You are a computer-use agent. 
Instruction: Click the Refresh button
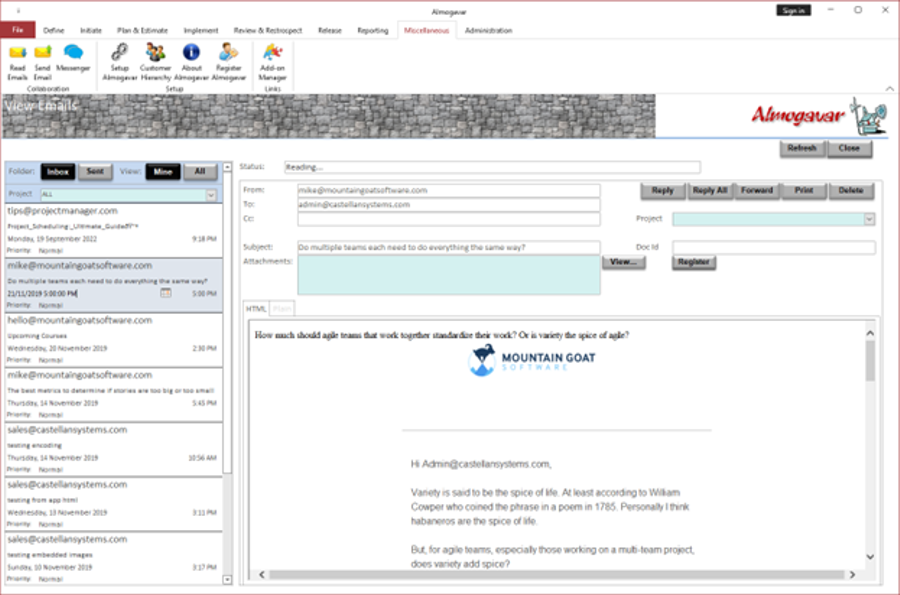[802, 148]
